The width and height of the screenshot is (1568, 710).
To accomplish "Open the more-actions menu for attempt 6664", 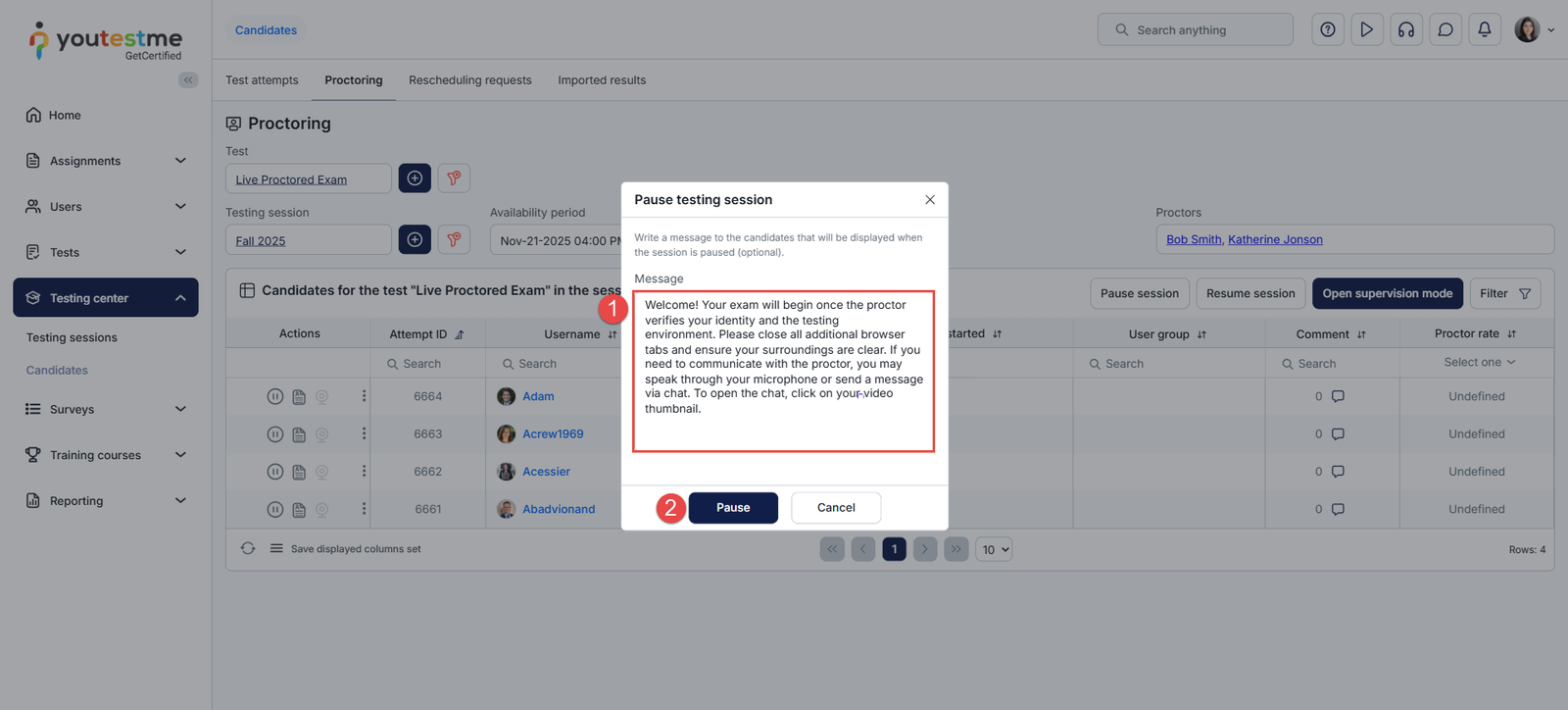I will (364, 396).
